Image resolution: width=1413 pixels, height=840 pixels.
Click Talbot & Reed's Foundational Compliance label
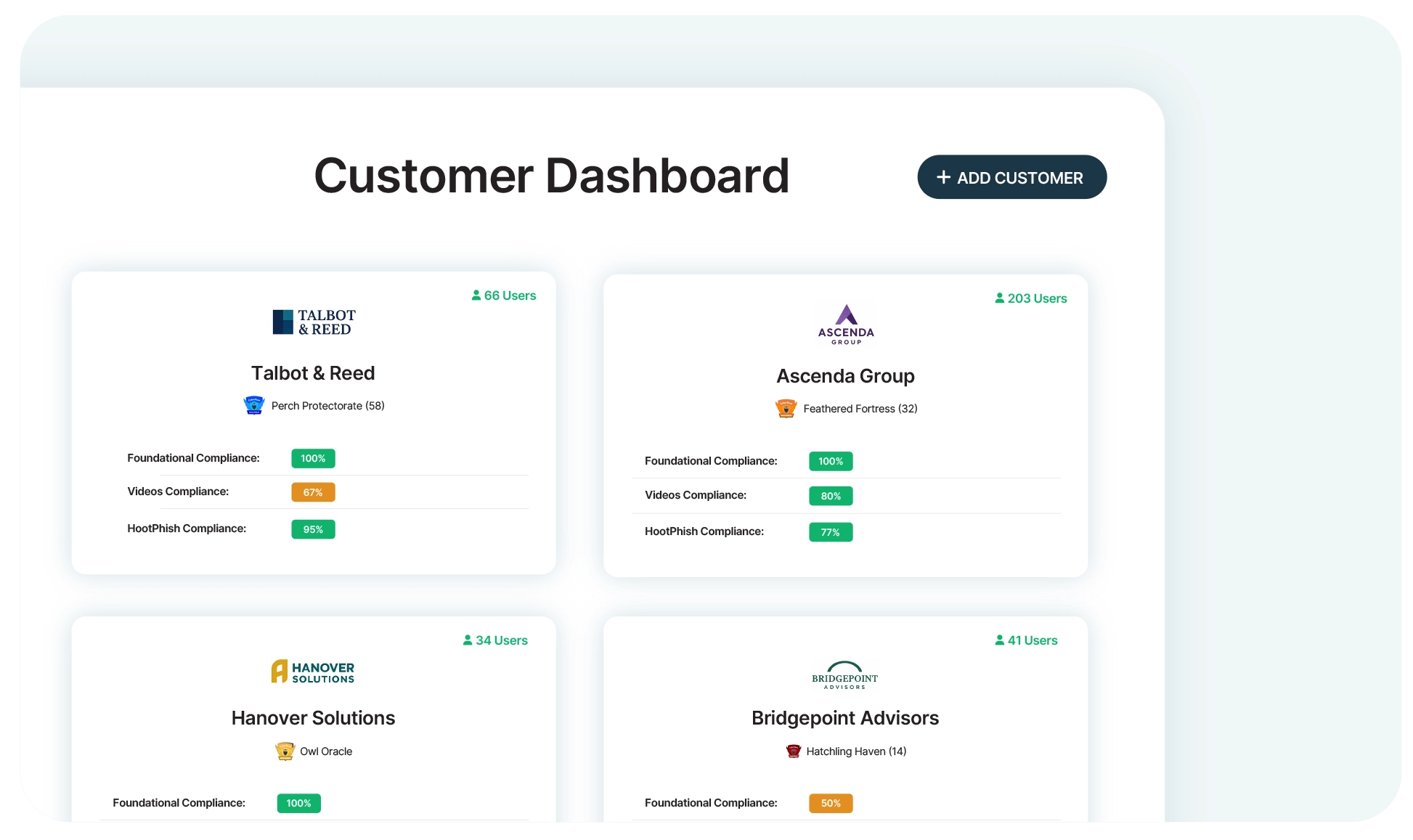(193, 458)
